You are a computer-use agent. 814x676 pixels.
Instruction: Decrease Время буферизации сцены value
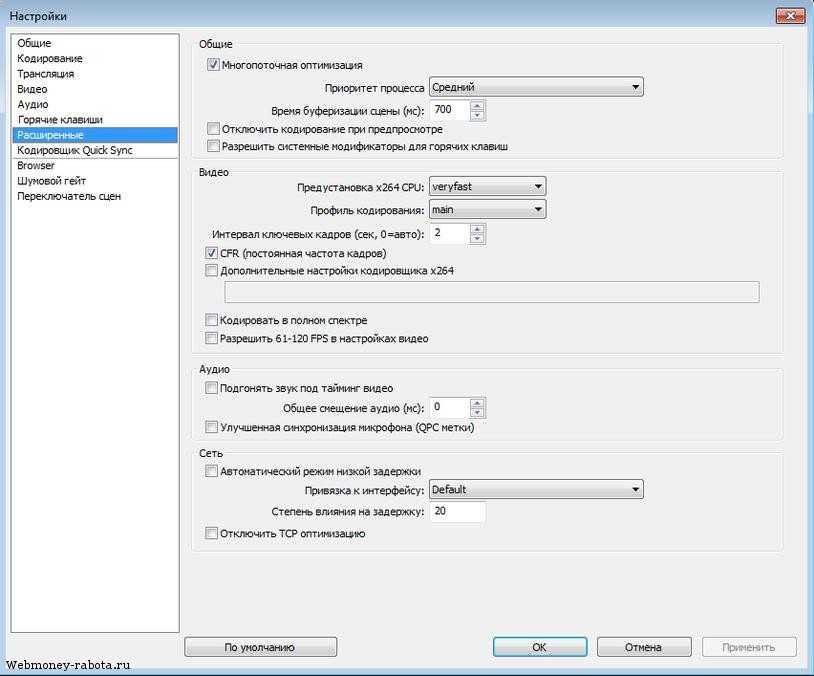click(x=478, y=115)
